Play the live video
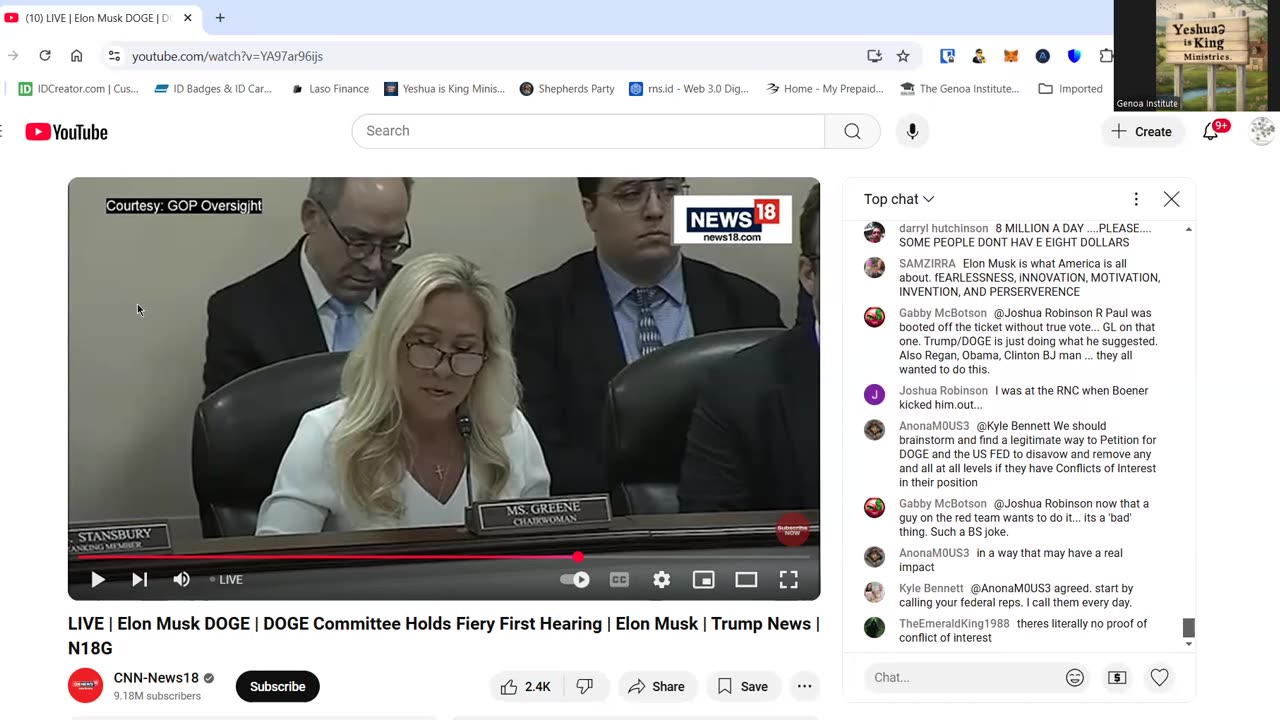Image resolution: width=1280 pixels, height=720 pixels. (98, 579)
